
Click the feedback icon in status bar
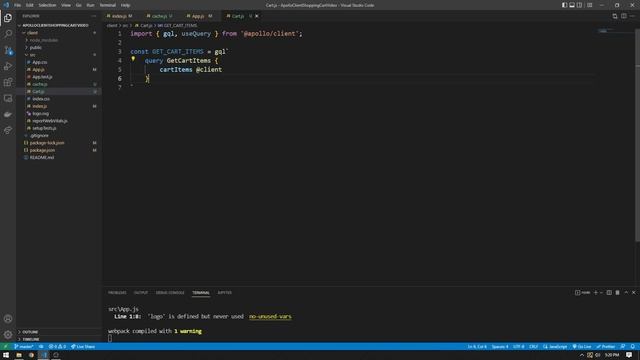(623, 347)
